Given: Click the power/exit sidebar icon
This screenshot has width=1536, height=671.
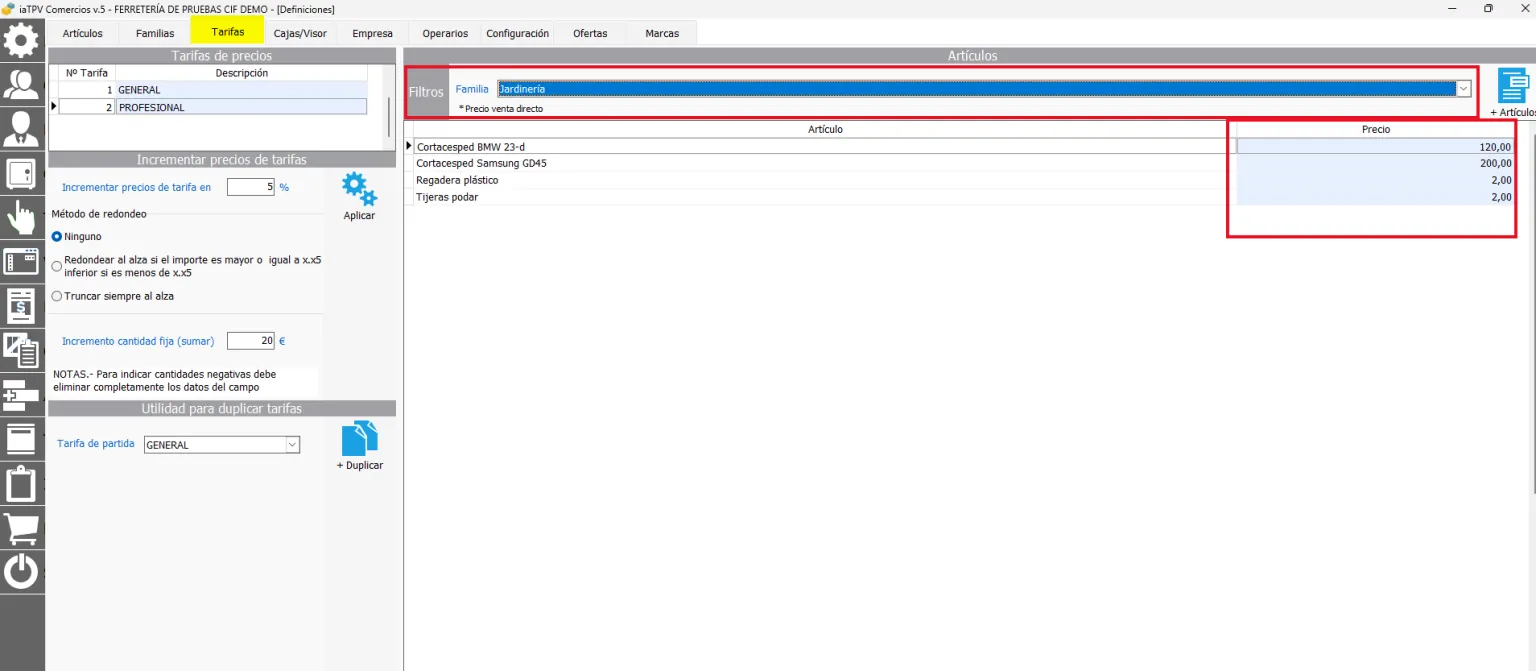Looking at the screenshot, I should tap(22, 572).
